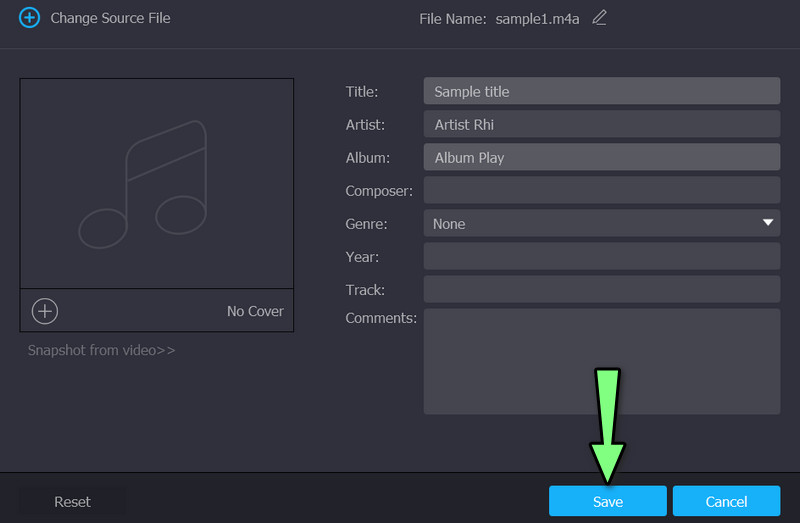Click the Year input field
800x523 pixels.
pos(601,256)
